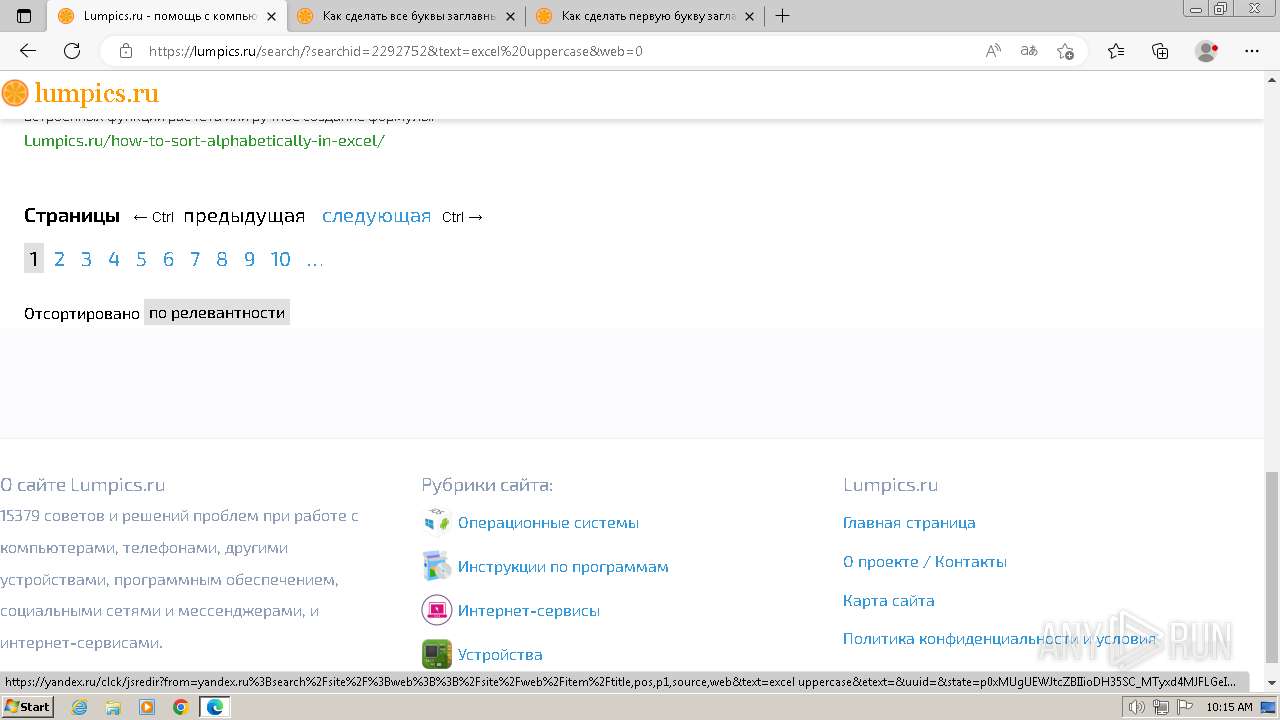The width and height of the screenshot is (1280, 720).
Task: Open the tab actions menu icon
Action: tap(24, 16)
